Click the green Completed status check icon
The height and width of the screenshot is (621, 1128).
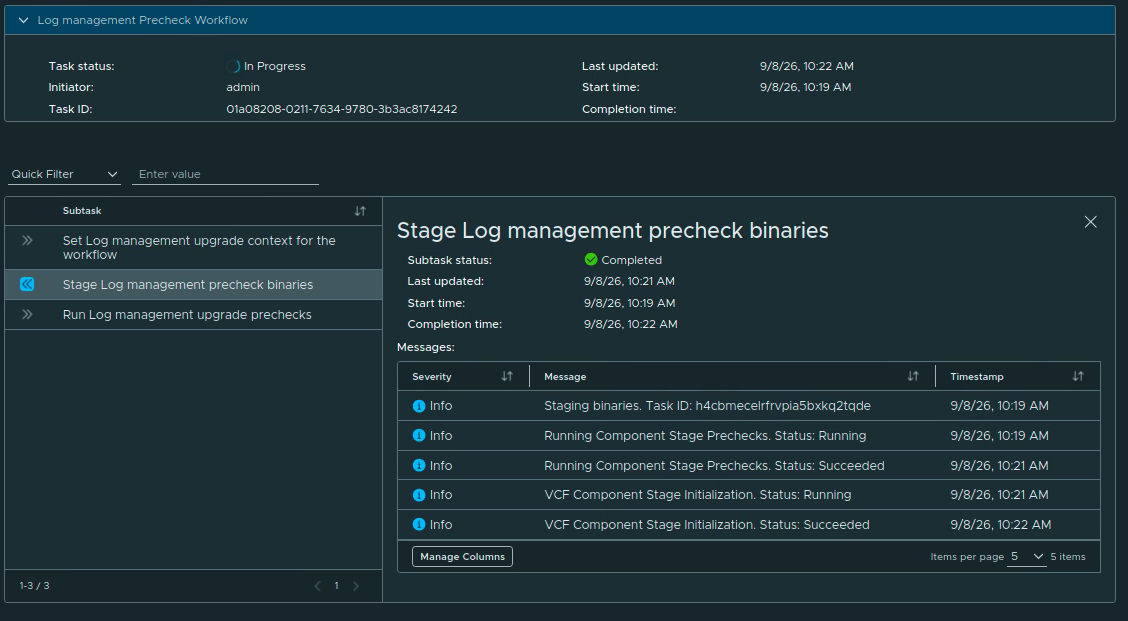coord(591,260)
